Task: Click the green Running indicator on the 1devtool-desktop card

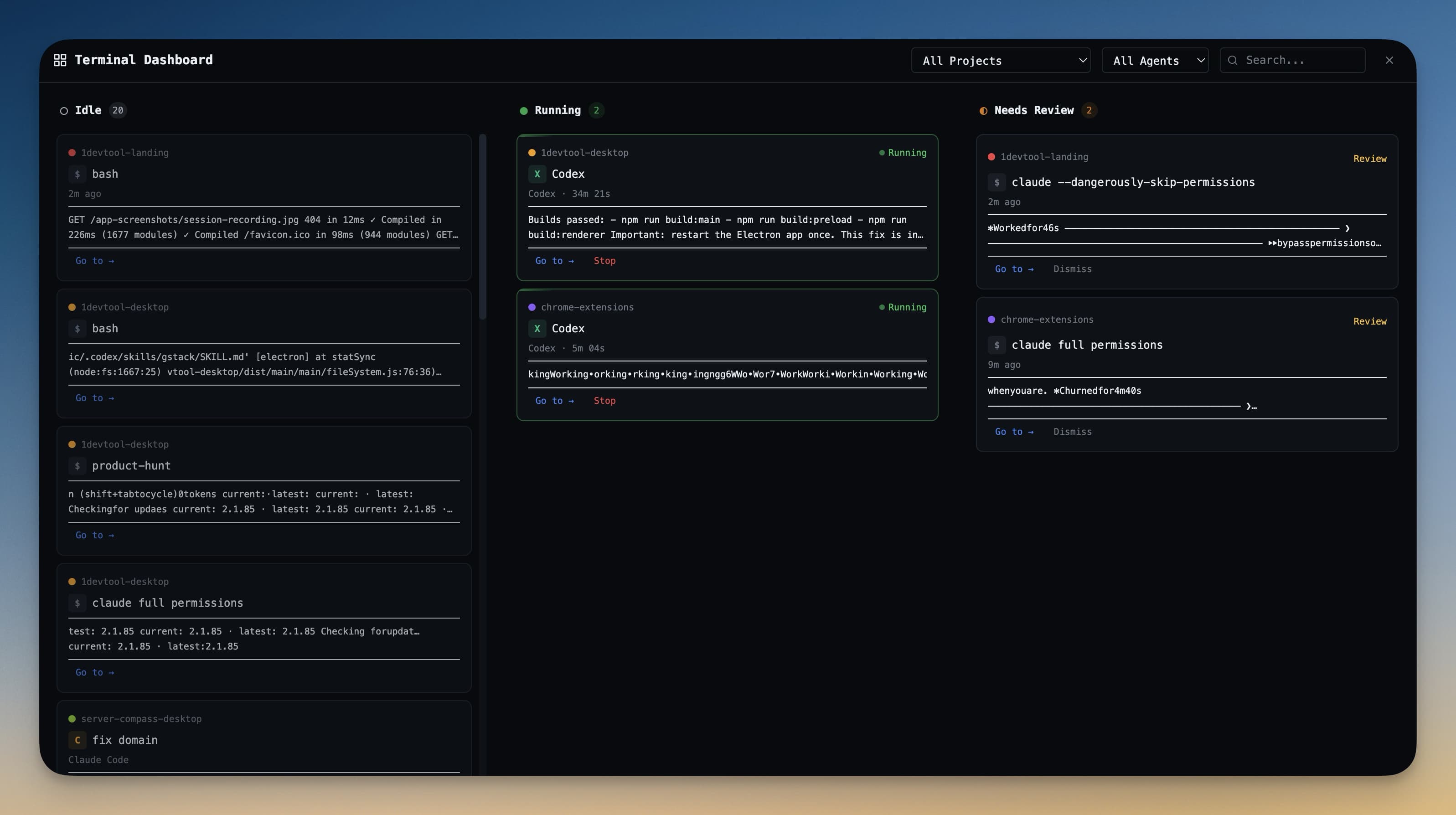Action: click(x=902, y=153)
